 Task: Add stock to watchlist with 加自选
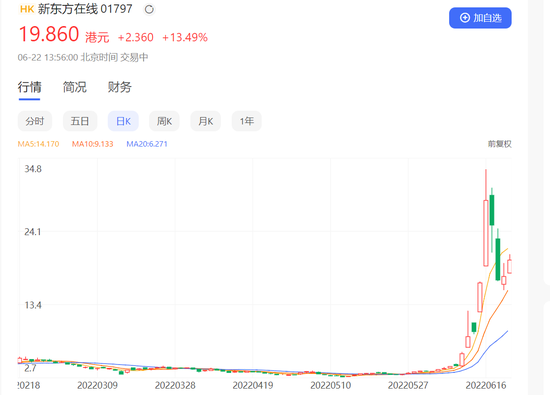point(480,18)
